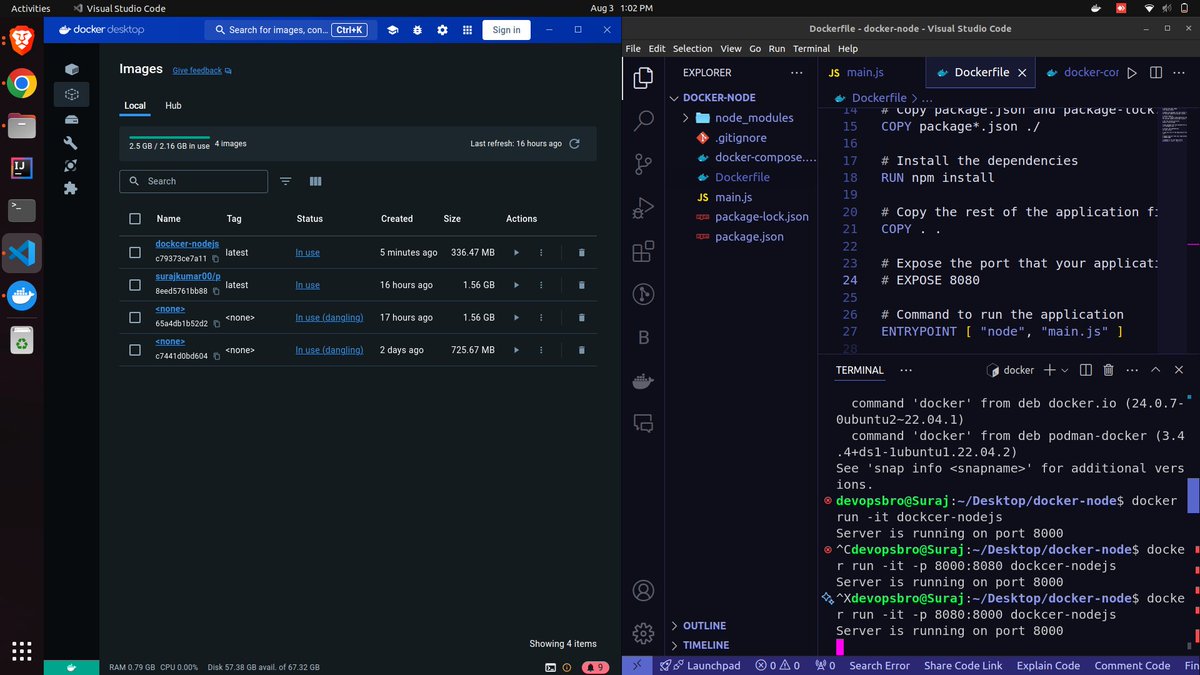Open Docker Scout icon in Docker sidebar
Viewport: 1200px width, 675px height.
[71, 165]
